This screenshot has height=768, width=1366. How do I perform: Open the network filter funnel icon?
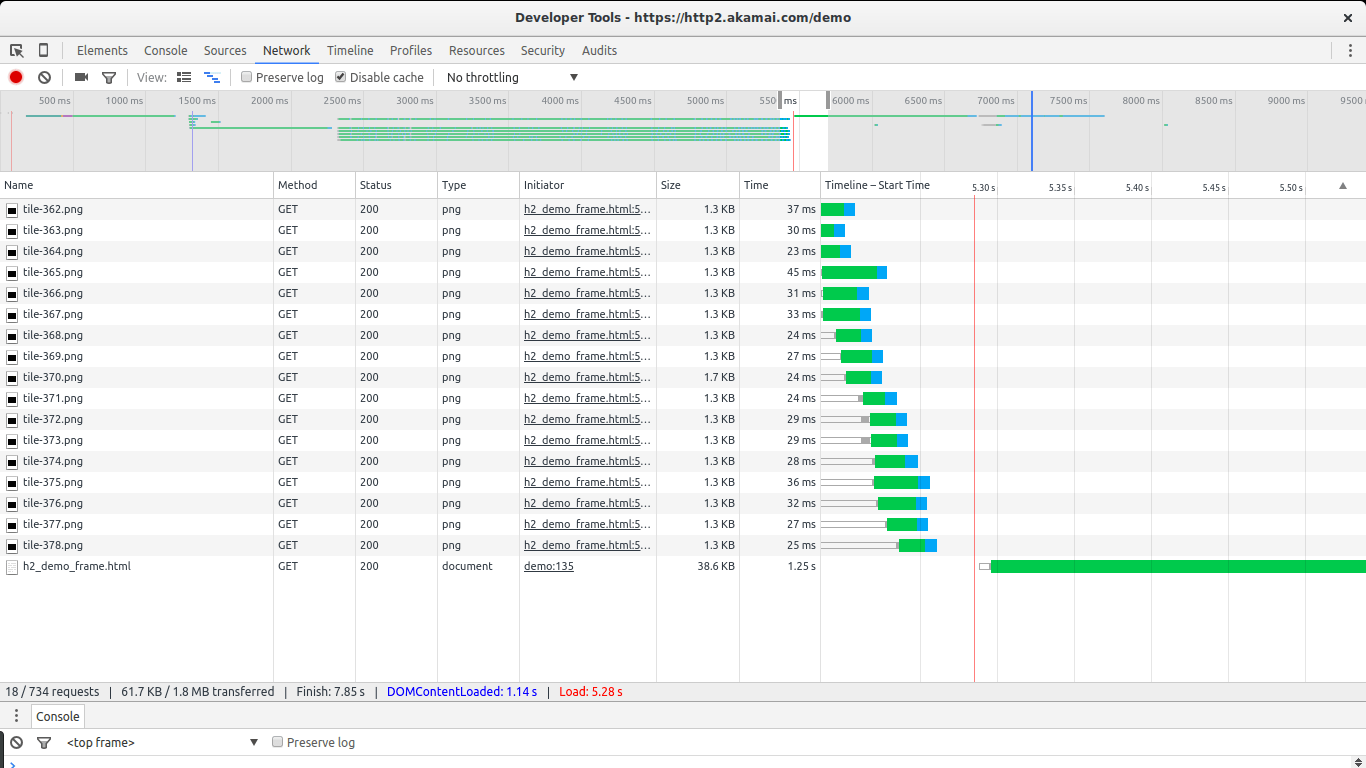(x=109, y=77)
